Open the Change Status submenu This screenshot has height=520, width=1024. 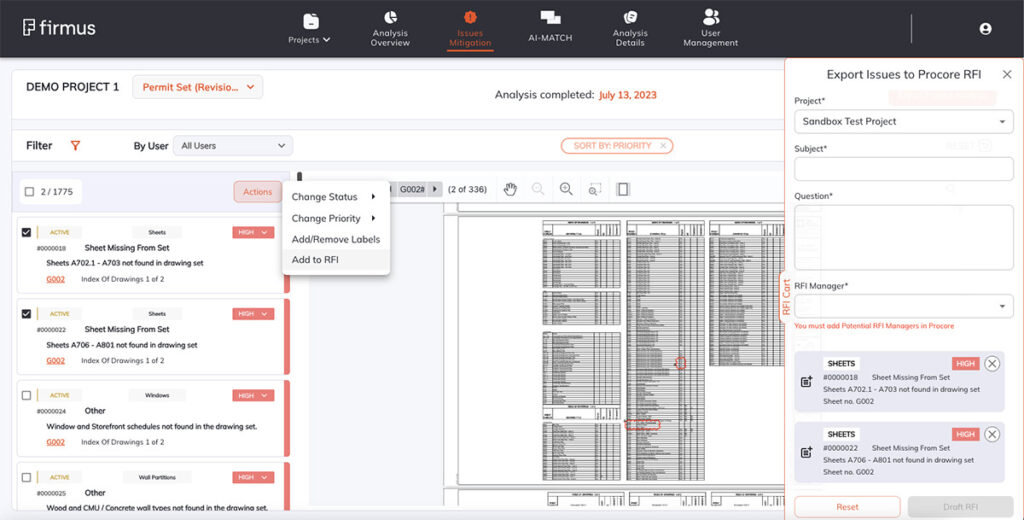pos(335,197)
